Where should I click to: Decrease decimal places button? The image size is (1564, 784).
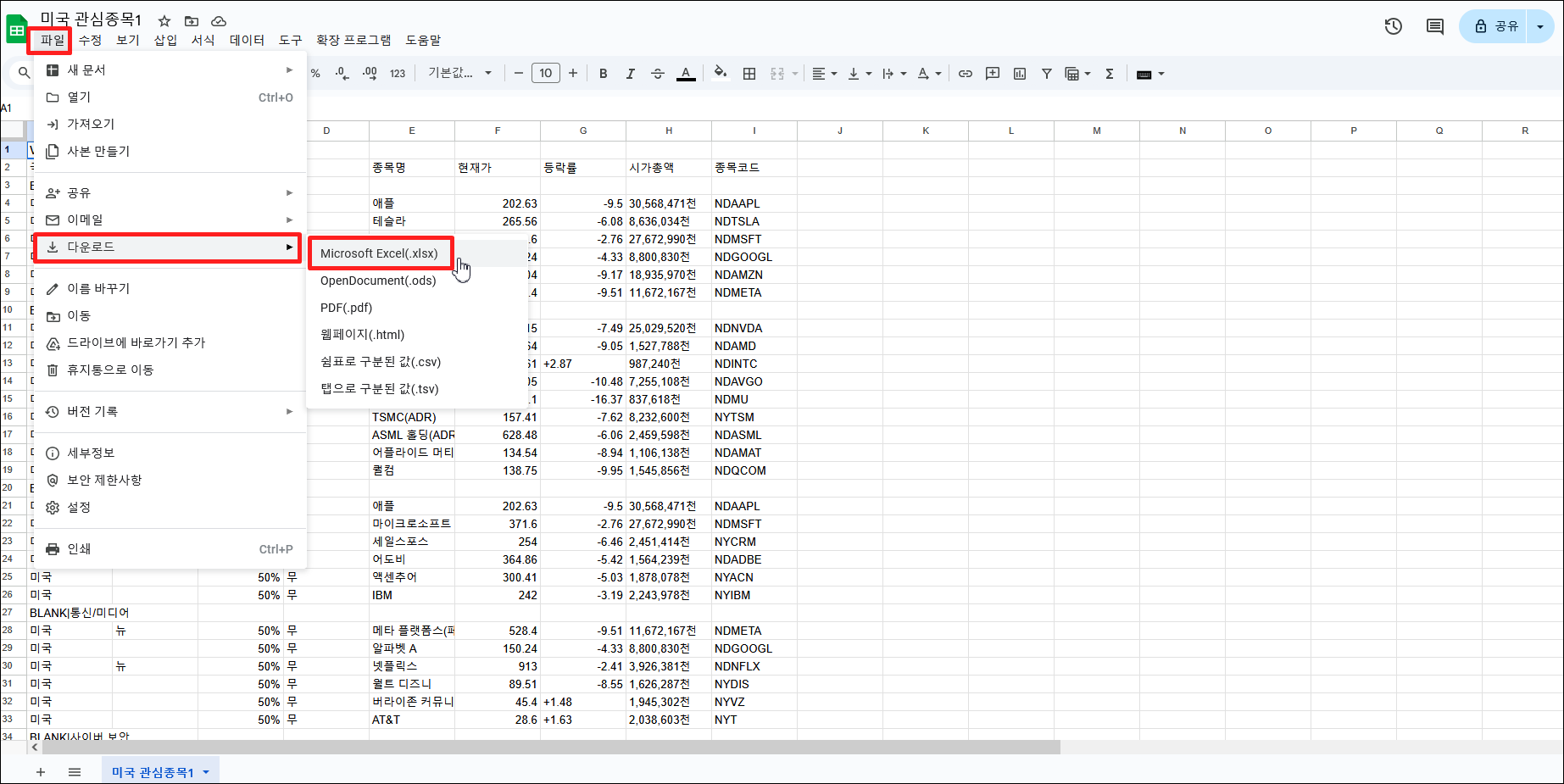[342, 74]
